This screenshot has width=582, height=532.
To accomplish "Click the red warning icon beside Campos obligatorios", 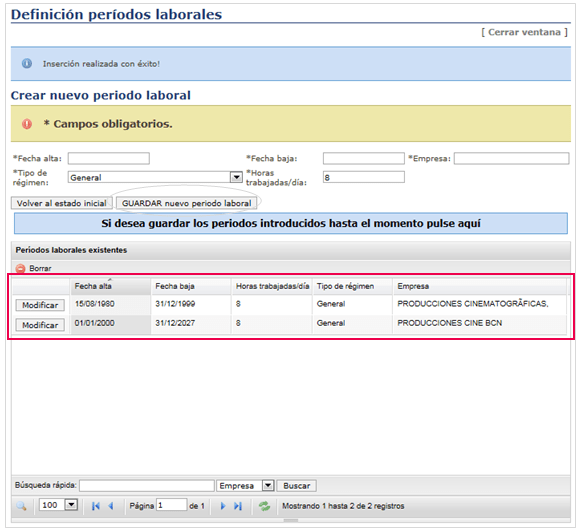I will click(27, 124).
